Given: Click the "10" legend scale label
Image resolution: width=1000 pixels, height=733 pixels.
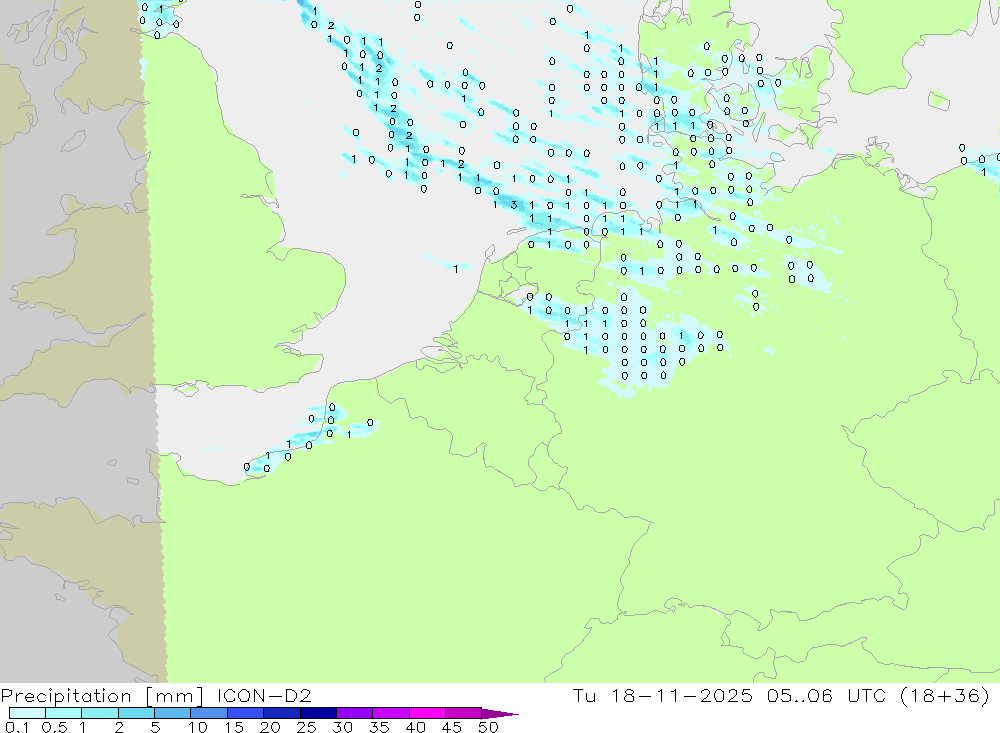Looking at the screenshot, I should click(198, 727).
